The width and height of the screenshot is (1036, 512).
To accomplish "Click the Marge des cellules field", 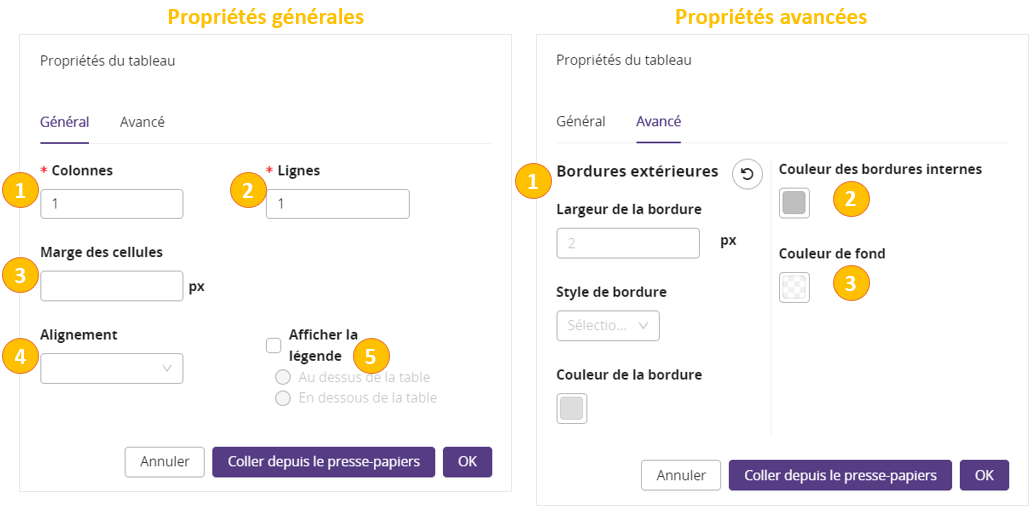I will [112, 286].
